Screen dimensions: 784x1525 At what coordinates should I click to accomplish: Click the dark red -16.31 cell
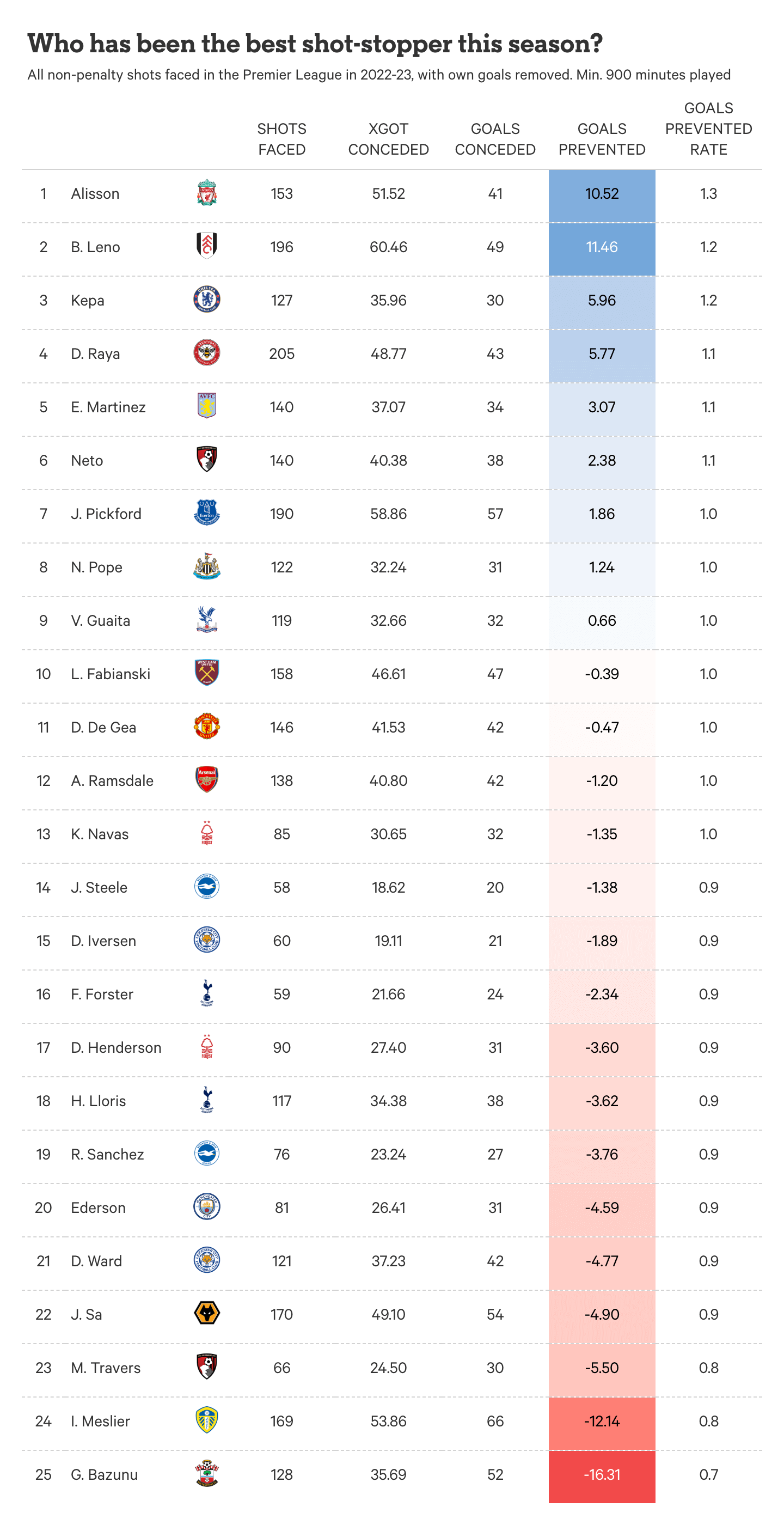click(x=602, y=1475)
